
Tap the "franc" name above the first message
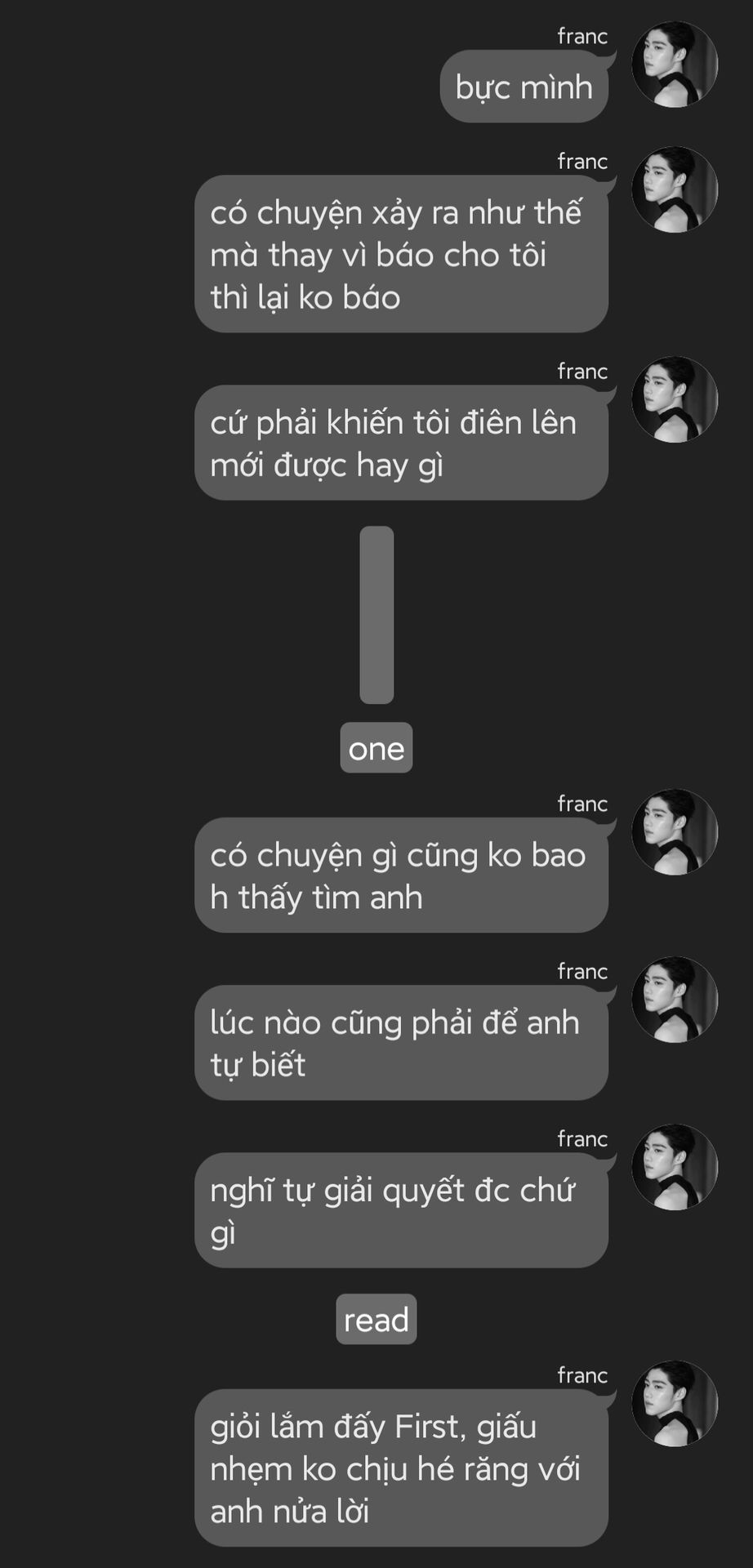pos(582,36)
